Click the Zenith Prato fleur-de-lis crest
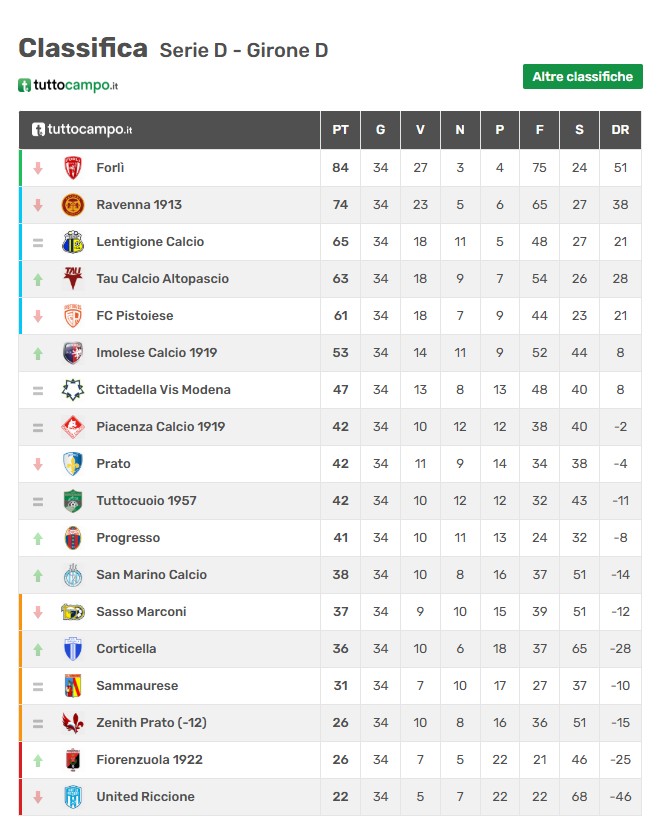The width and height of the screenshot is (658, 829). click(x=73, y=723)
